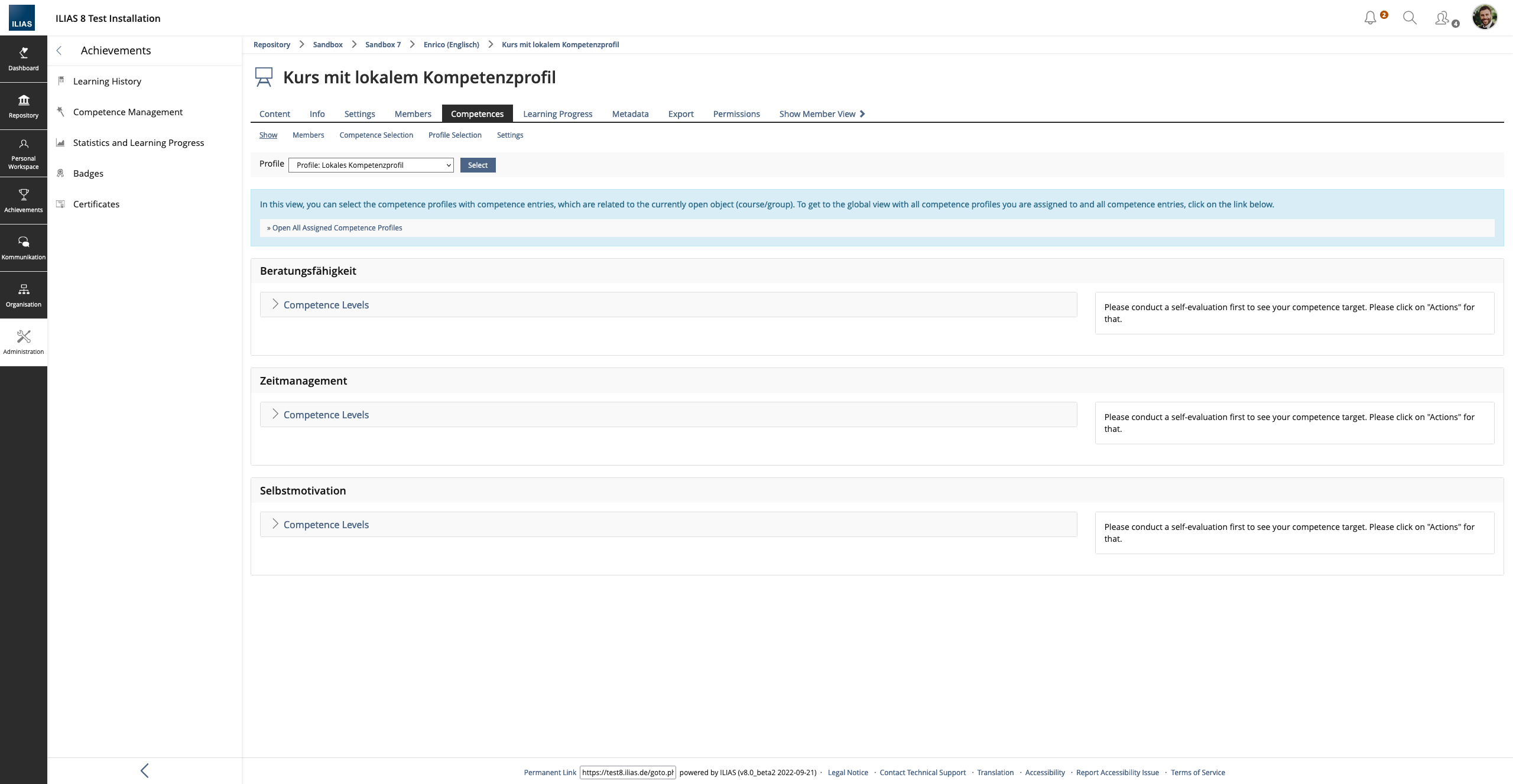This screenshot has height=784, width=1513.
Task: Switch to the Learning Progress tab
Action: click(x=557, y=114)
